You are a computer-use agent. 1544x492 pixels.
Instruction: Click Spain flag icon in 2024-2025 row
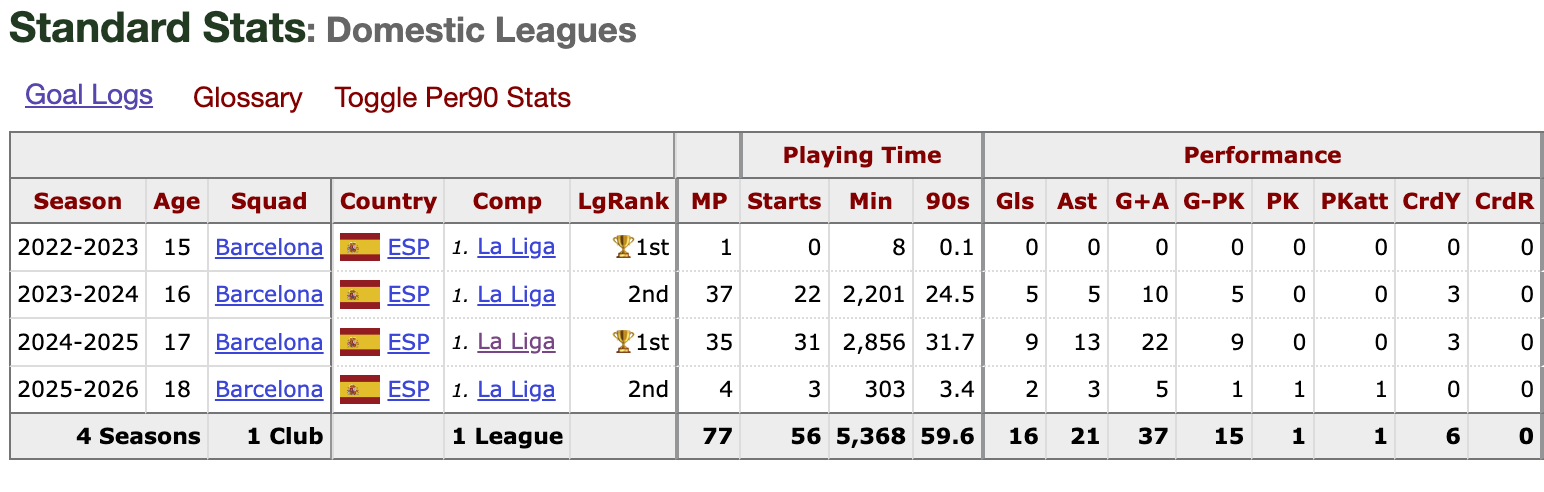point(360,342)
